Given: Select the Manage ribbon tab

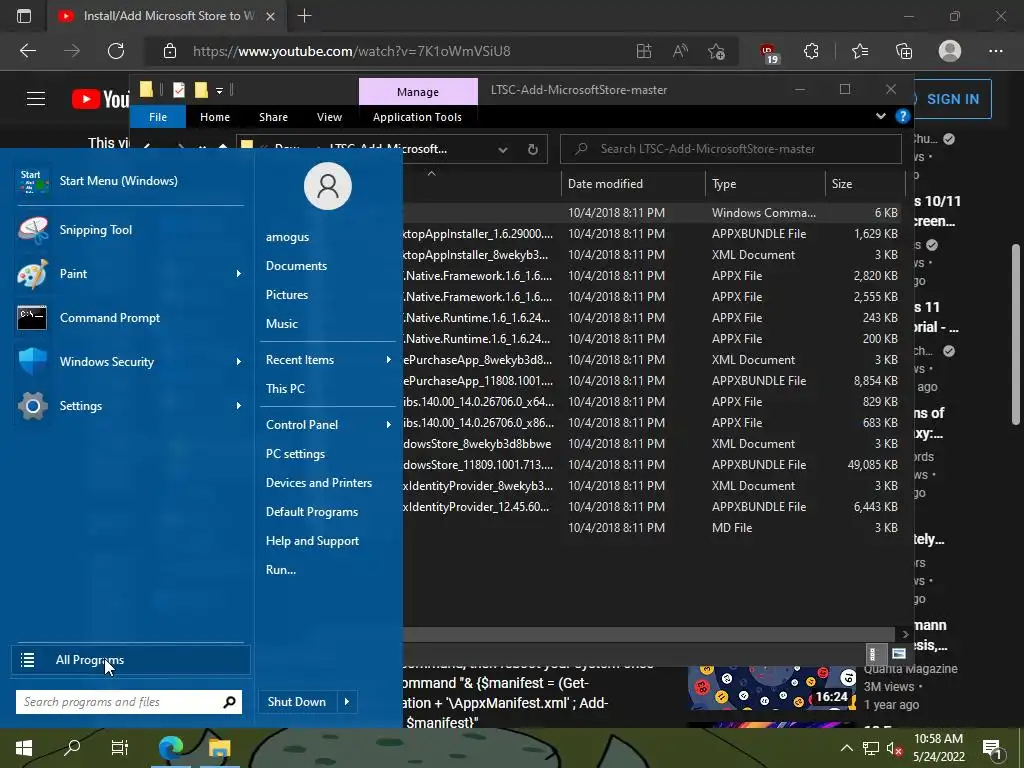Looking at the screenshot, I should point(418,91).
